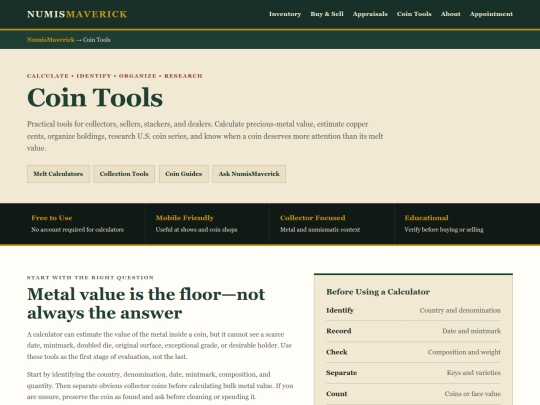The image size is (540, 405).
Task: Click the Separate checklist row label
Action: pos(342,373)
